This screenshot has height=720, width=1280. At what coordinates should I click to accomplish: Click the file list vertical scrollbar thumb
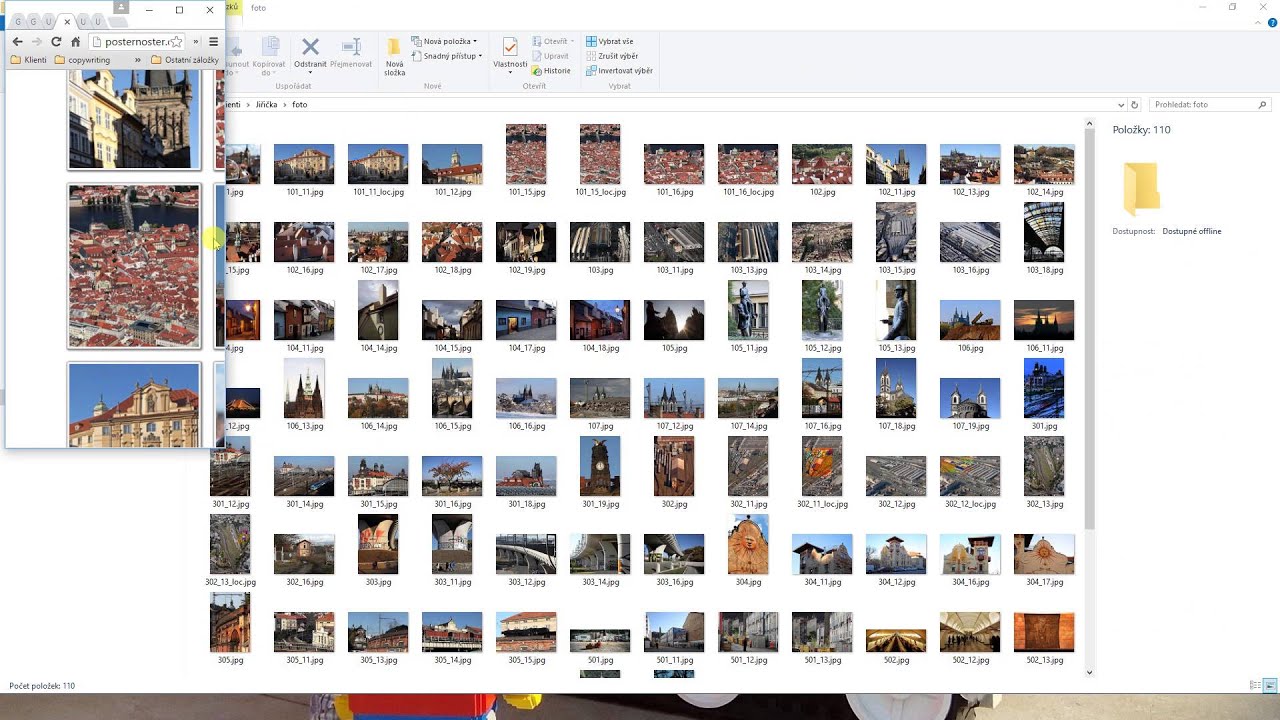click(x=1090, y=330)
